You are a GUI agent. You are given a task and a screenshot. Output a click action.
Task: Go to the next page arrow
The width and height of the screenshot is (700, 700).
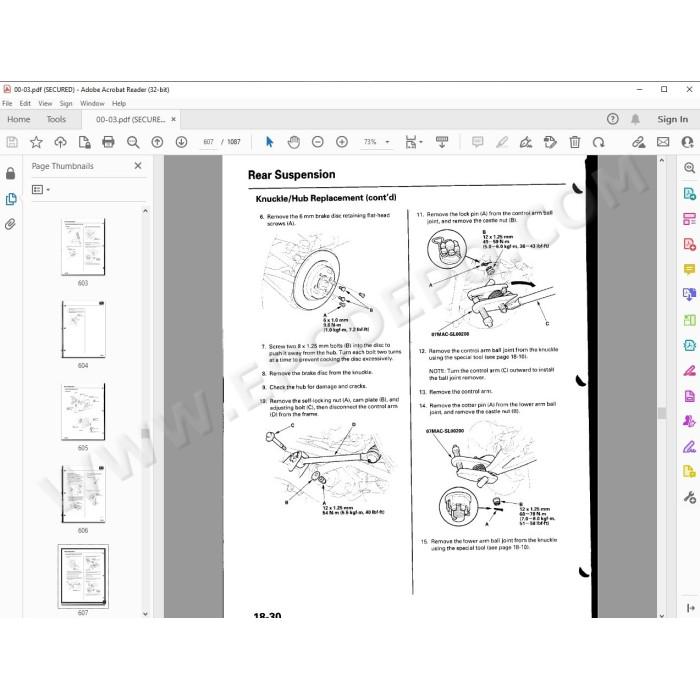coord(181,142)
